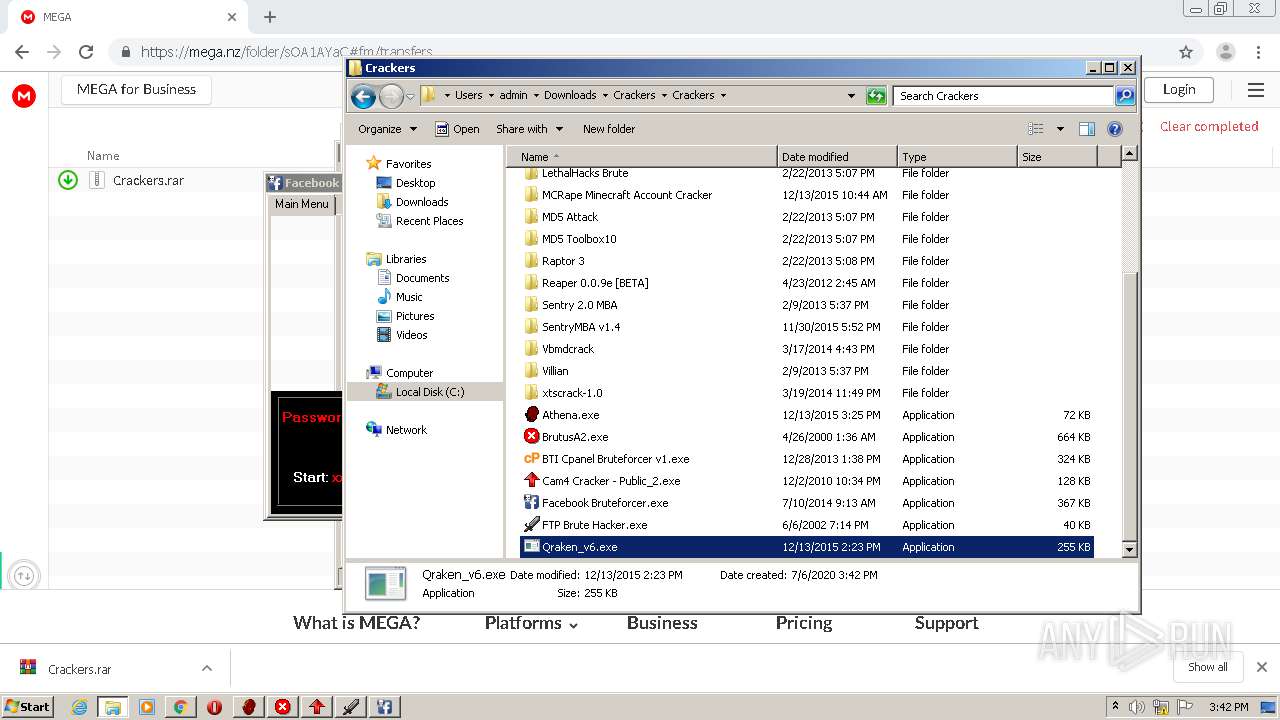Viewport: 1280px width, 720px height.
Task: Expand the Platforms dropdown on MEGA
Action: [x=531, y=623]
